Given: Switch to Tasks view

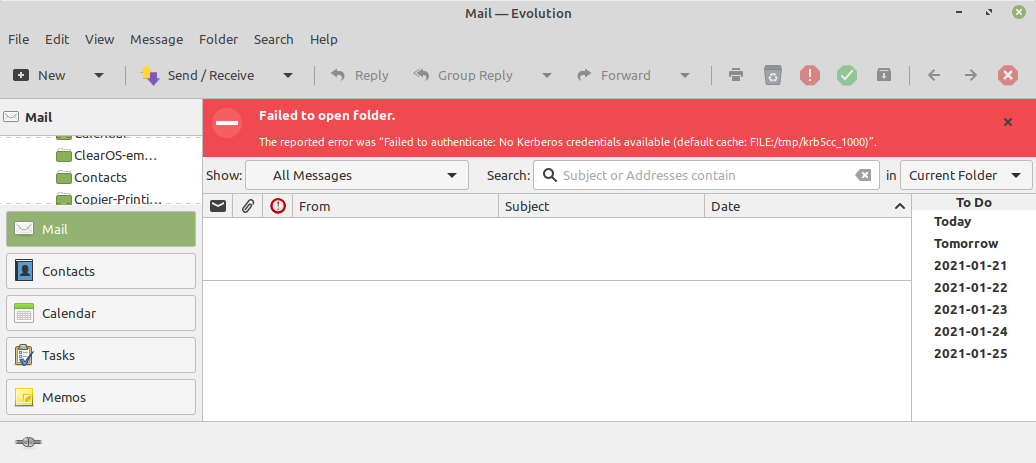Looking at the screenshot, I should (x=101, y=355).
